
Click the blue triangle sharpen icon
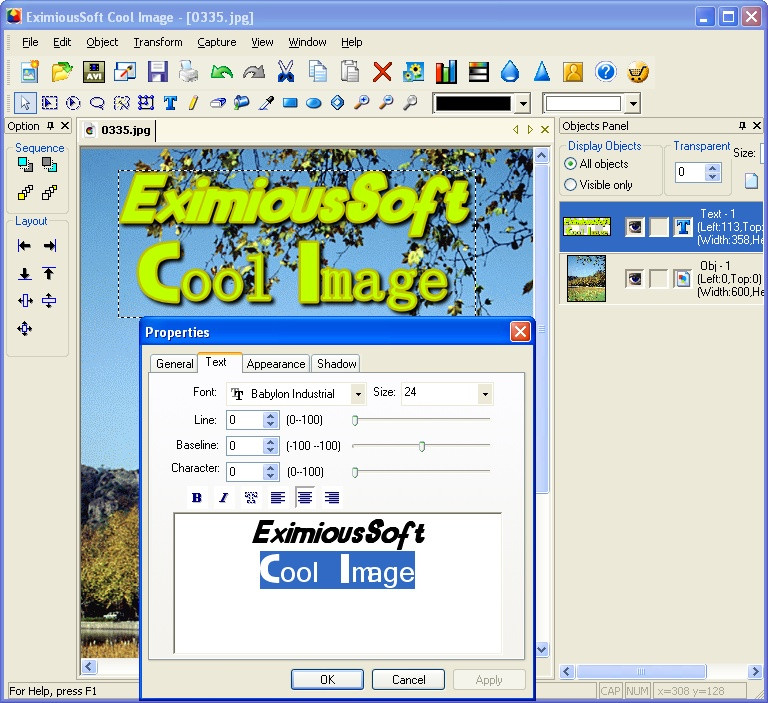pyautogui.click(x=542, y=72)
